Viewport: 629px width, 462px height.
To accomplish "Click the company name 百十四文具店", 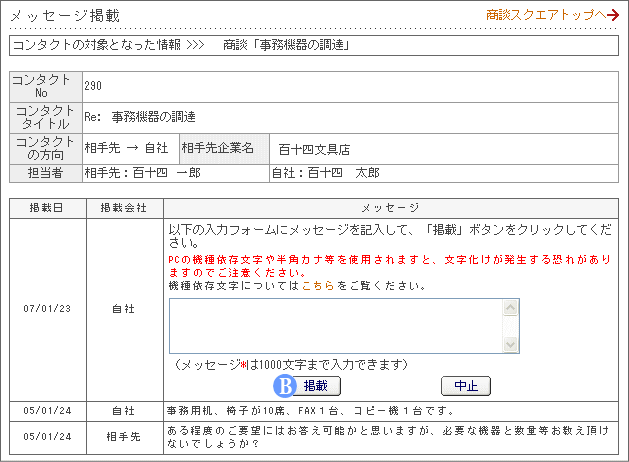I will pyautogui.click(x=314, y=149).
